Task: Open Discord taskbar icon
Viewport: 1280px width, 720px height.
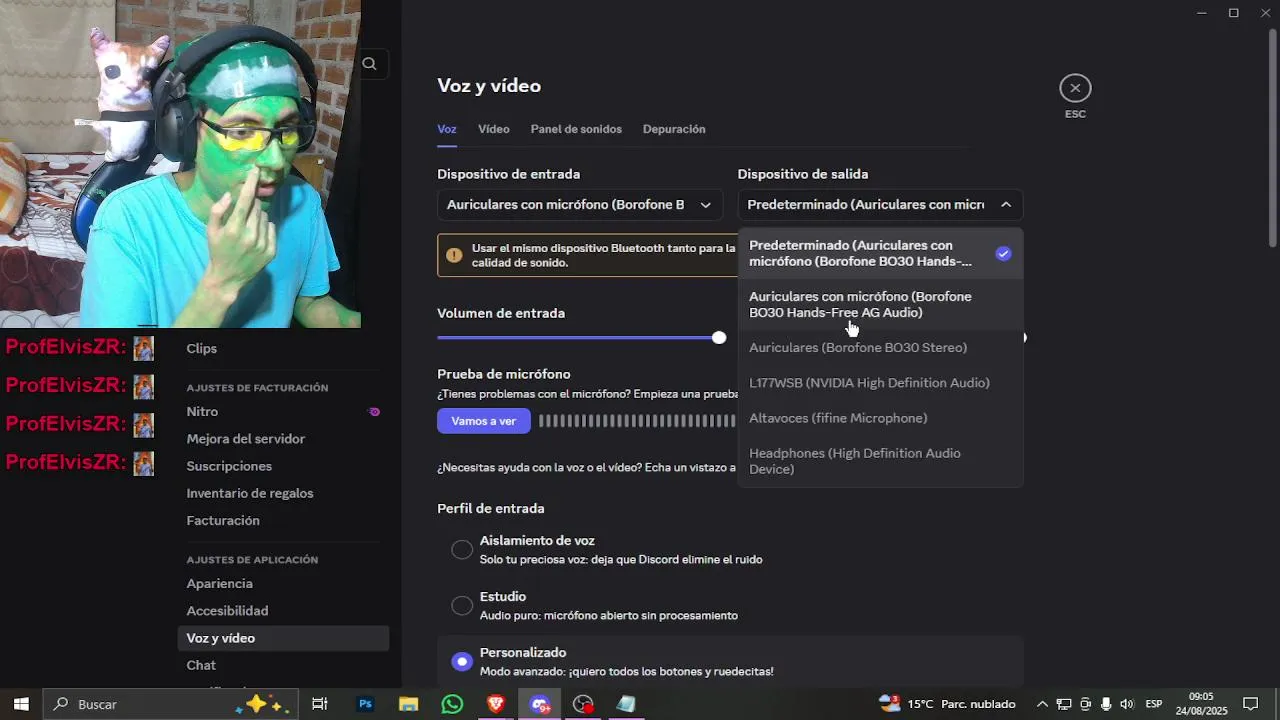Action: pos(540,704)
